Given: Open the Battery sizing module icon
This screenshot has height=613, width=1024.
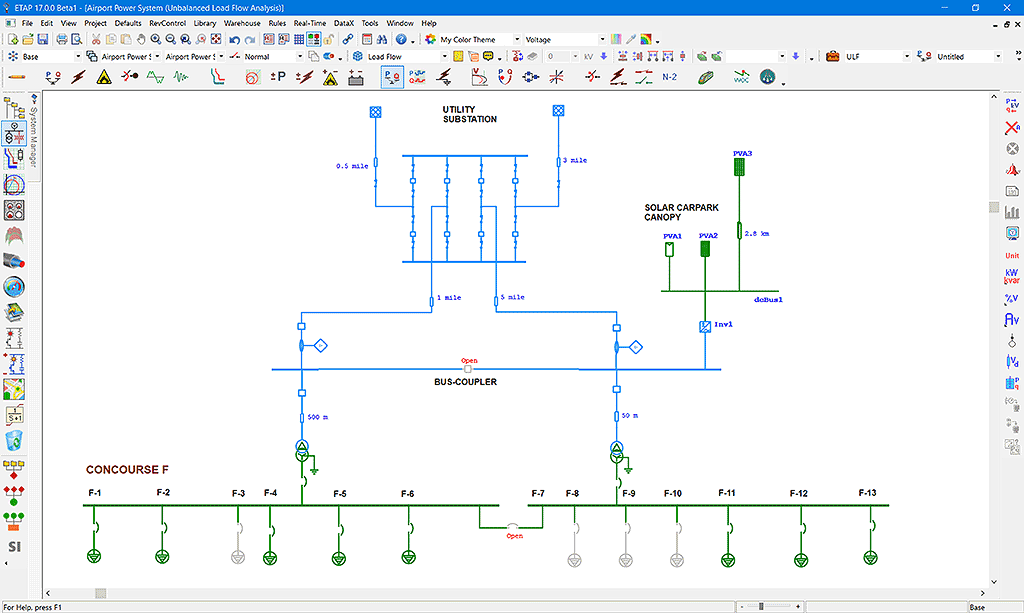Looking at the screenshot, I should tap(356, 77).
